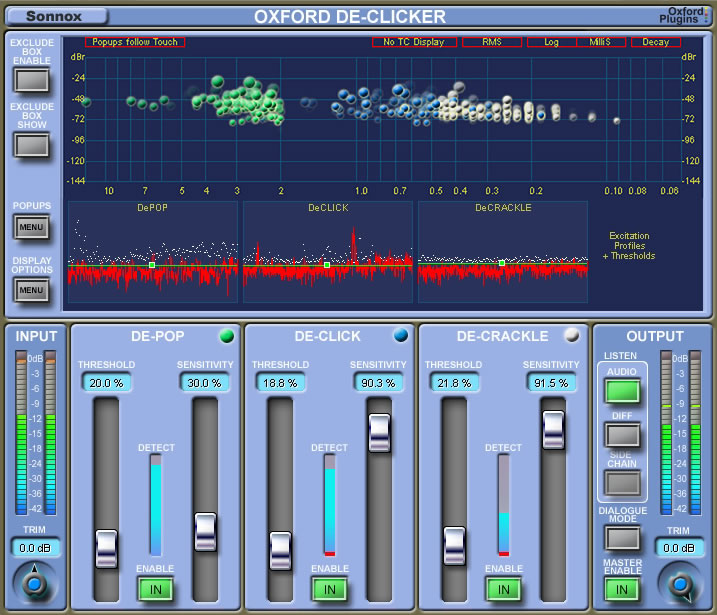Click the DE-CRACKLE Sensitivity slider handle
The image size is (717, 615).
tap(553, 430)
